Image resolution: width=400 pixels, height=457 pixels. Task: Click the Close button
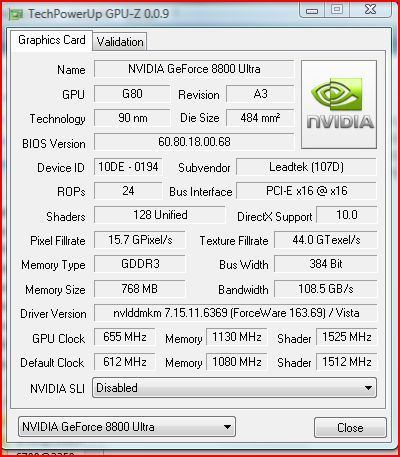[350, 427]
